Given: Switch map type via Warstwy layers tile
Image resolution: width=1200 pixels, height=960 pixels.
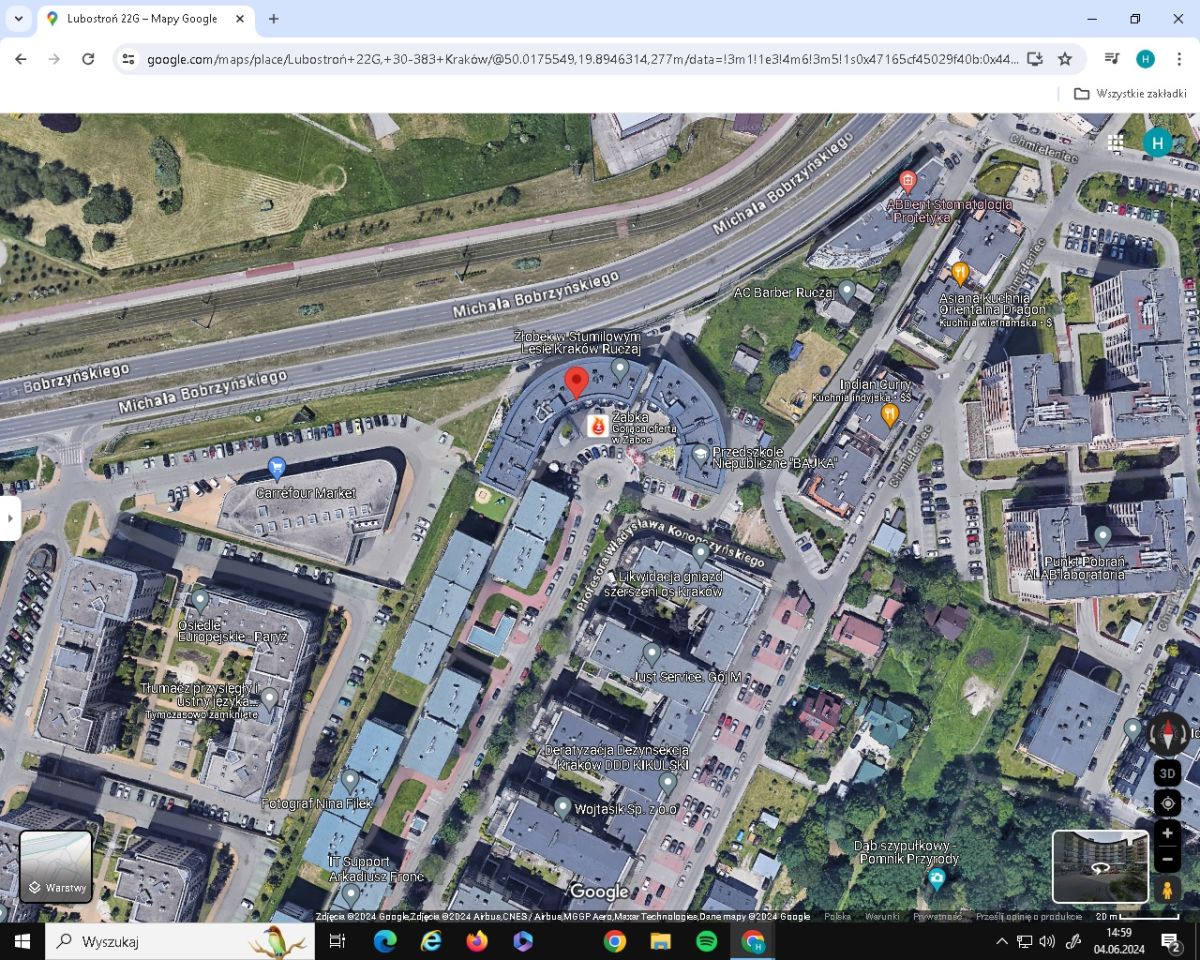Looking at the screenshot, I should click(x=56, y=866).
